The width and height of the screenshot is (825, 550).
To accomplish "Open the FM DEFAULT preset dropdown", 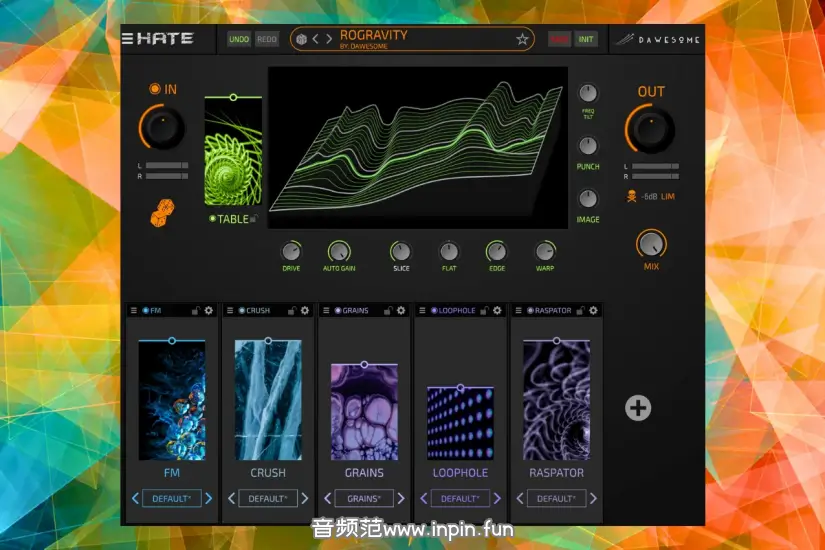I will pyautogui.click(x=171, y=498).
